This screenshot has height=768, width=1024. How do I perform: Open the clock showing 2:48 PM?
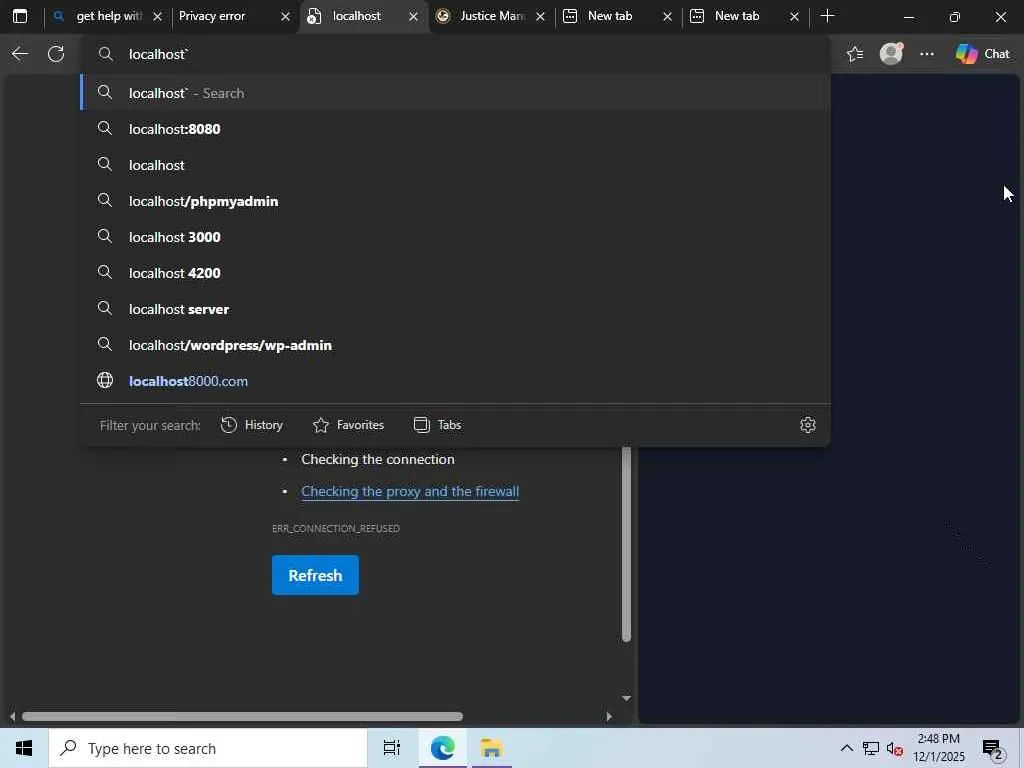(938, 748)
